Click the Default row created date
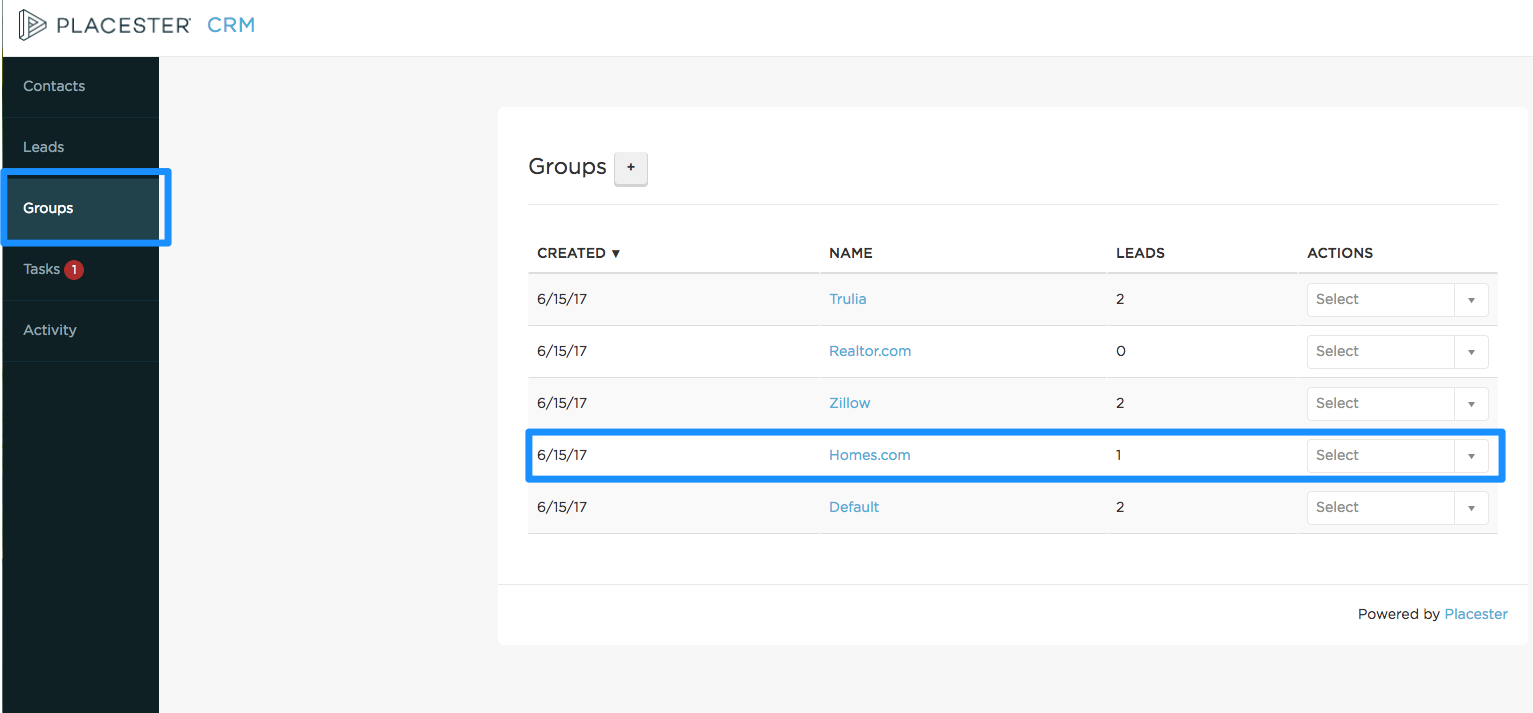Screen dimensions: 1533x713 (562, 507)
